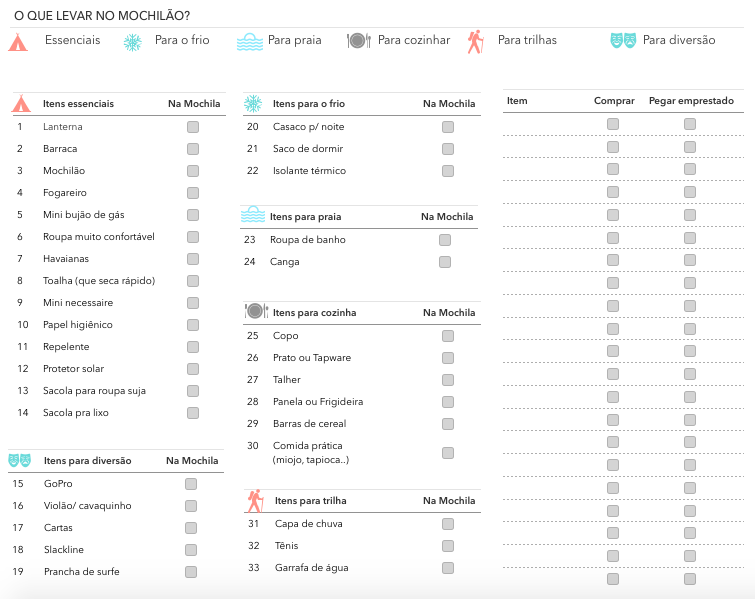Tick Saco de dormir checkbox

pos(448,149)
